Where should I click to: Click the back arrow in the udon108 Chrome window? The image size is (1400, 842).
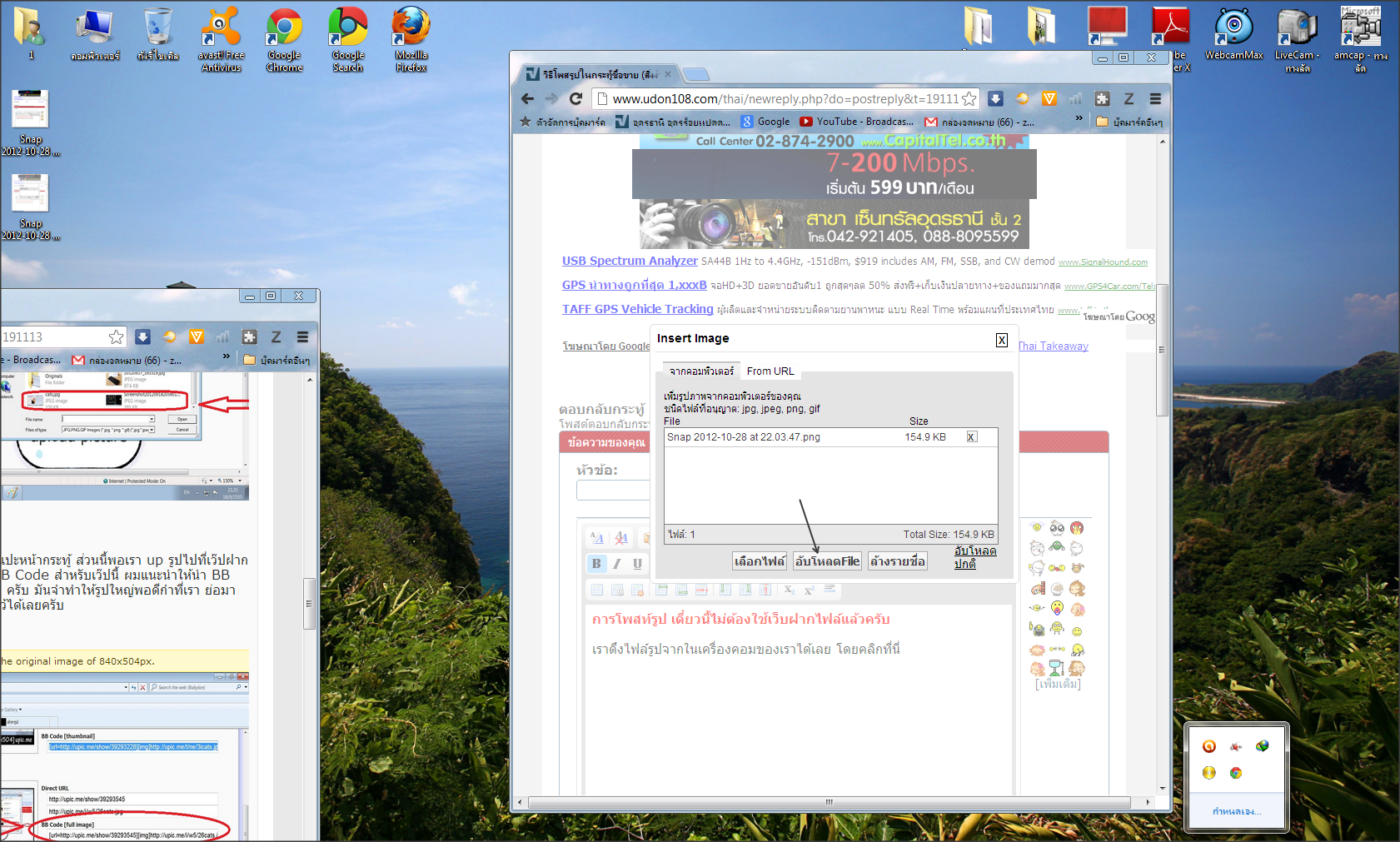click(x=527, y=99)
